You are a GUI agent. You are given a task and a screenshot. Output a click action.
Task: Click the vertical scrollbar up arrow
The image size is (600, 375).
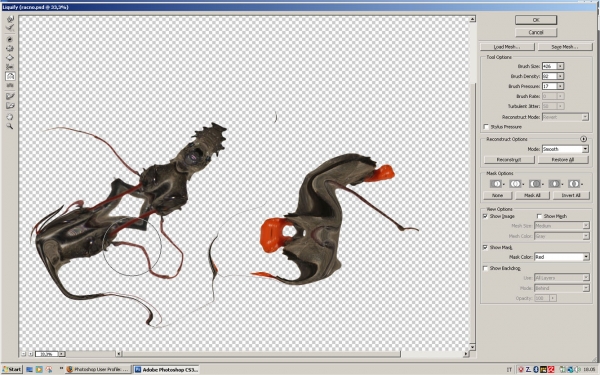click(x=472, y=19)
